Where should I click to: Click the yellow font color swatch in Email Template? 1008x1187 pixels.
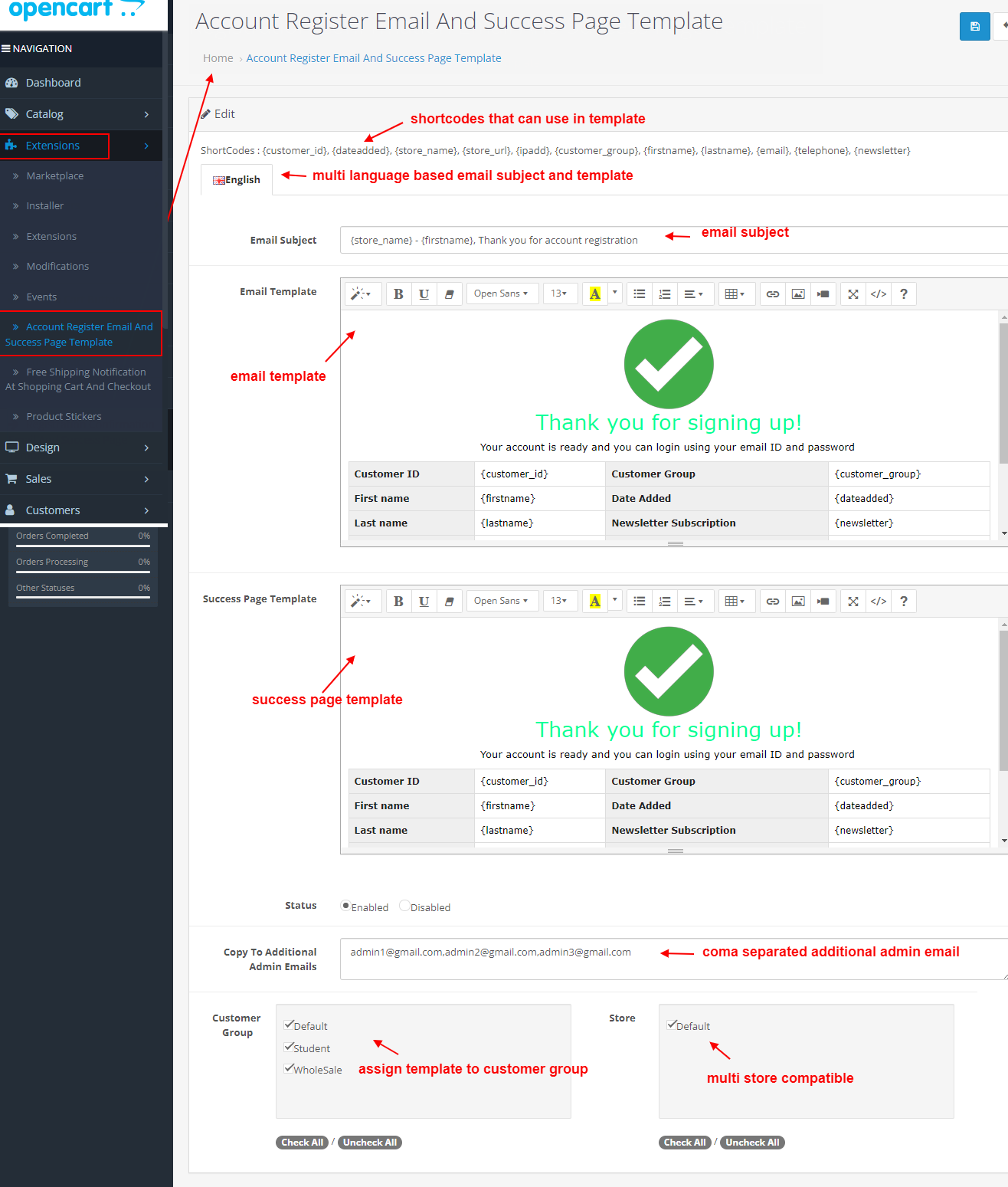pos(594,294)
